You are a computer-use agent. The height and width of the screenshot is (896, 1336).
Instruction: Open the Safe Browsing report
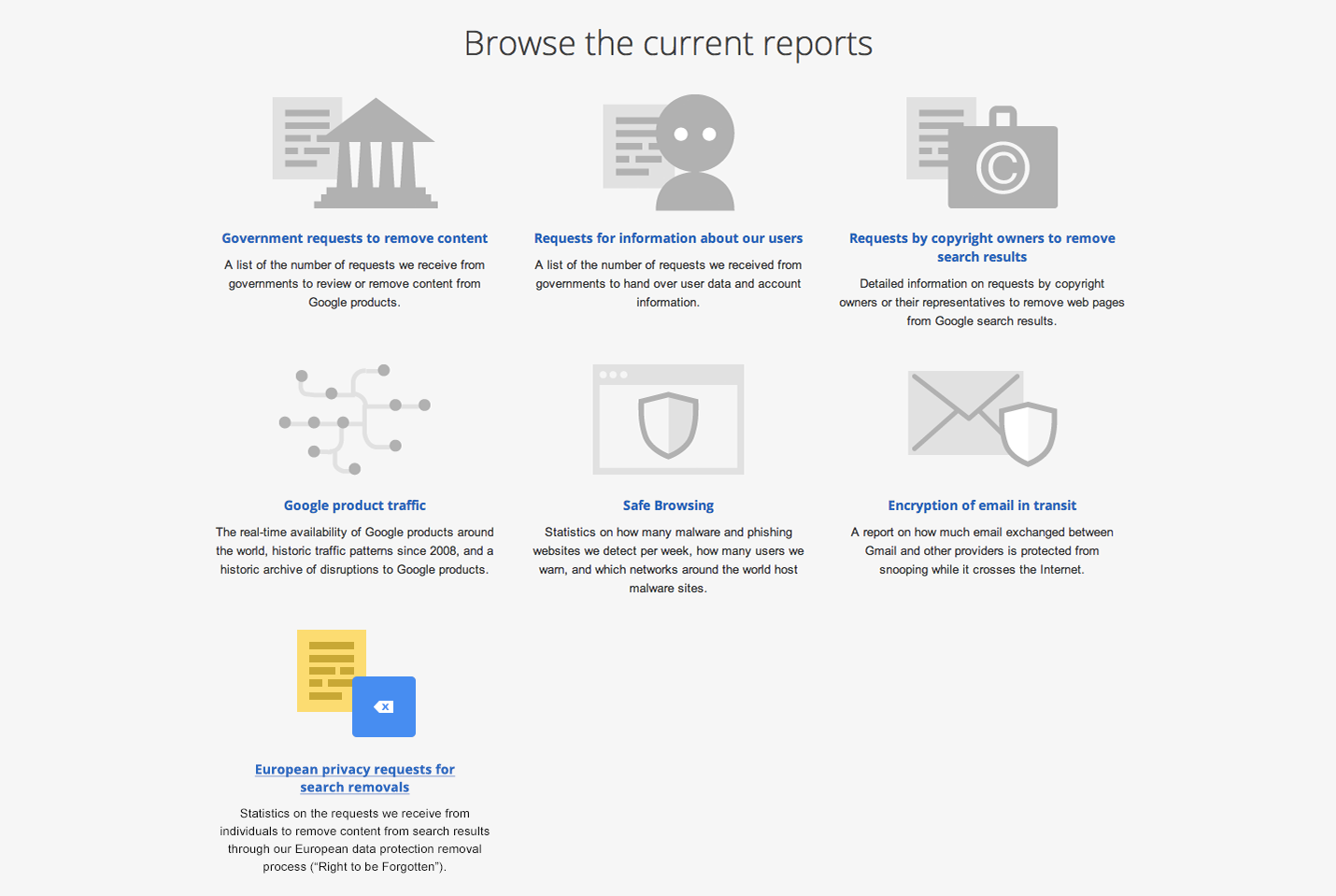tap(668, 505)
